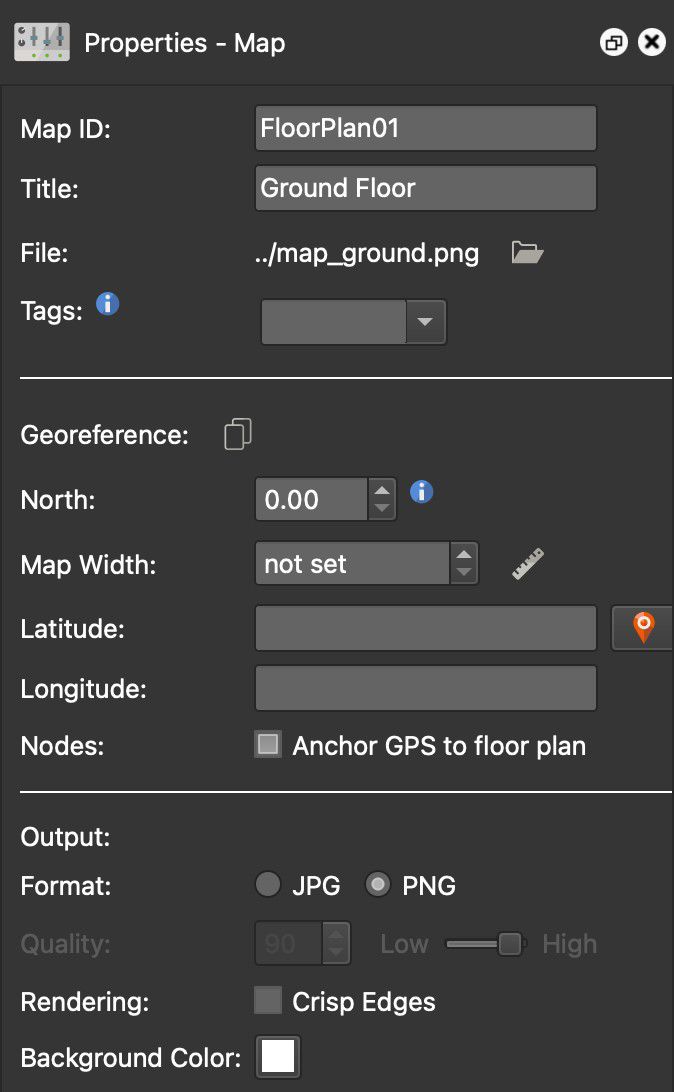Screen dimensions: 674x1092
Task: Show North info tooltip icon
Action: coord(421,492)
